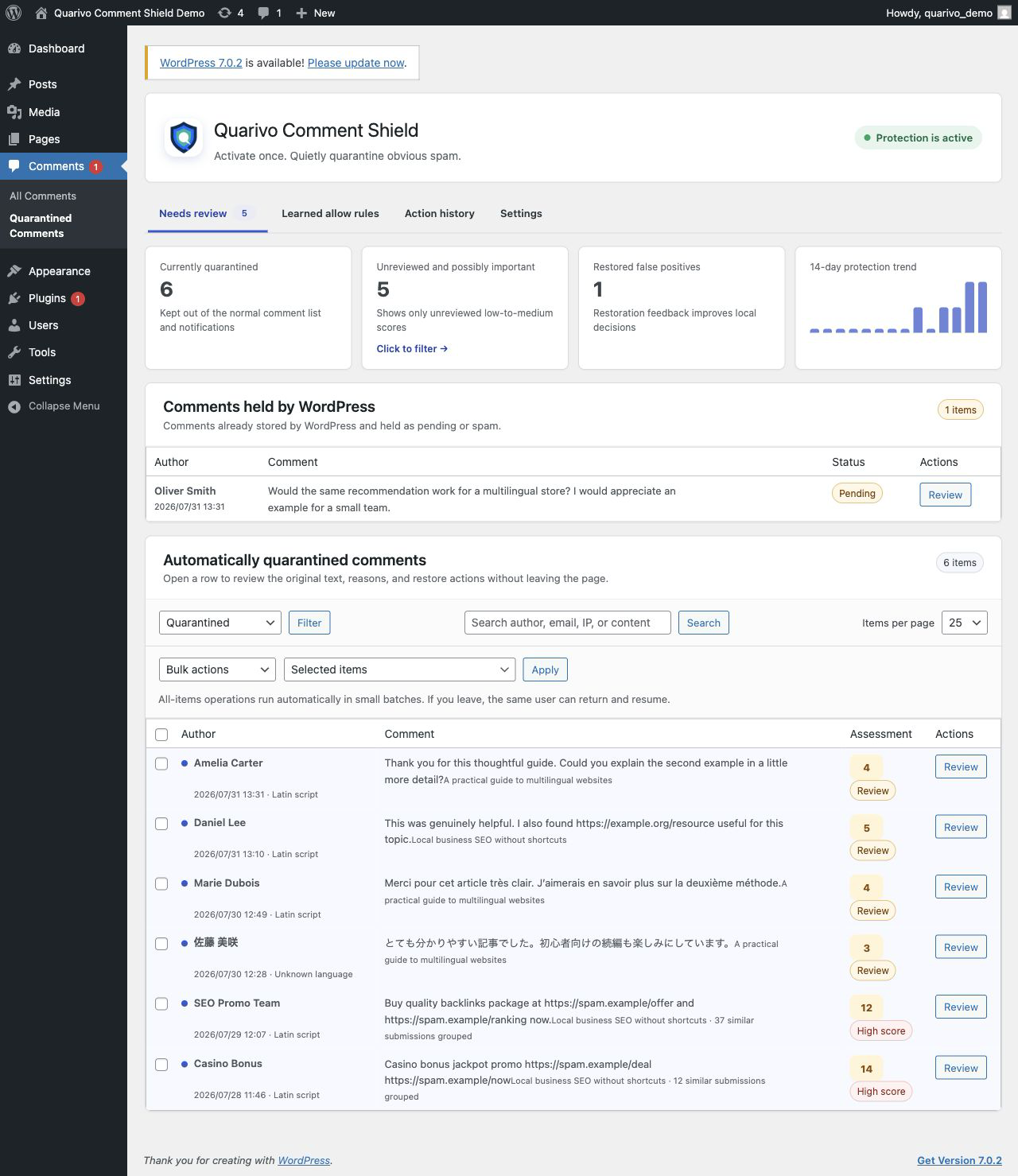Click the user avatar in admin bar
The height and width of the screenshot is (1176, 1018).
point(1004,13)
